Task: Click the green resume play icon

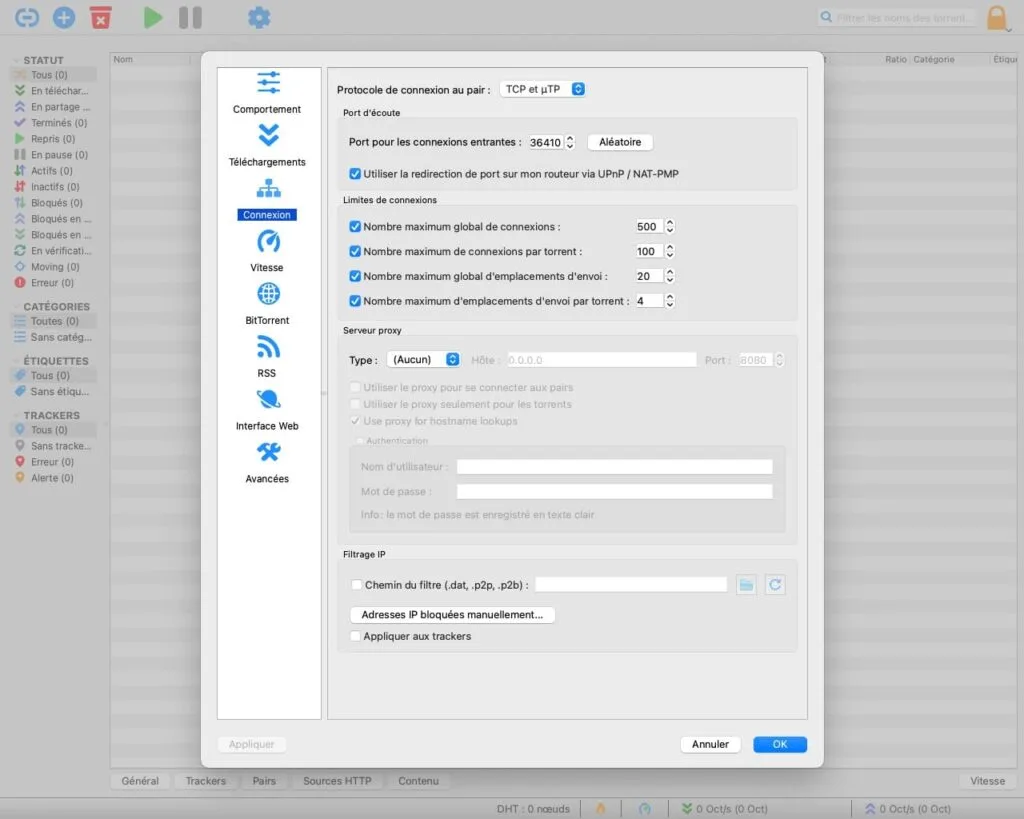Action: [152, 18]
